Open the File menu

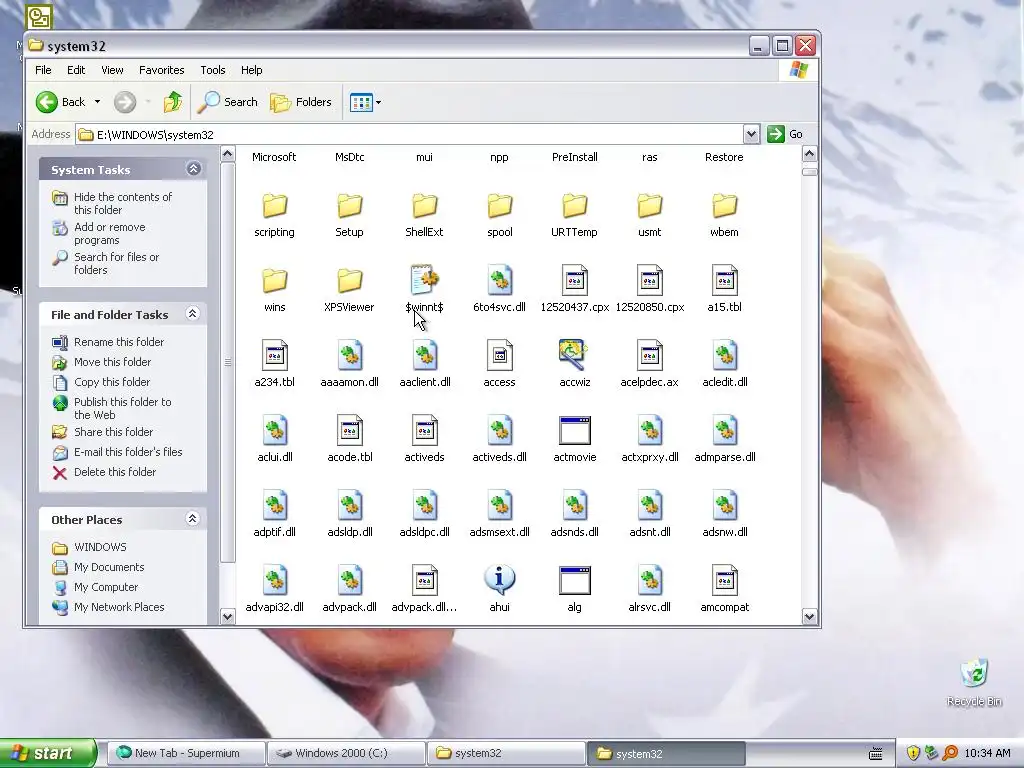(43, 70)
